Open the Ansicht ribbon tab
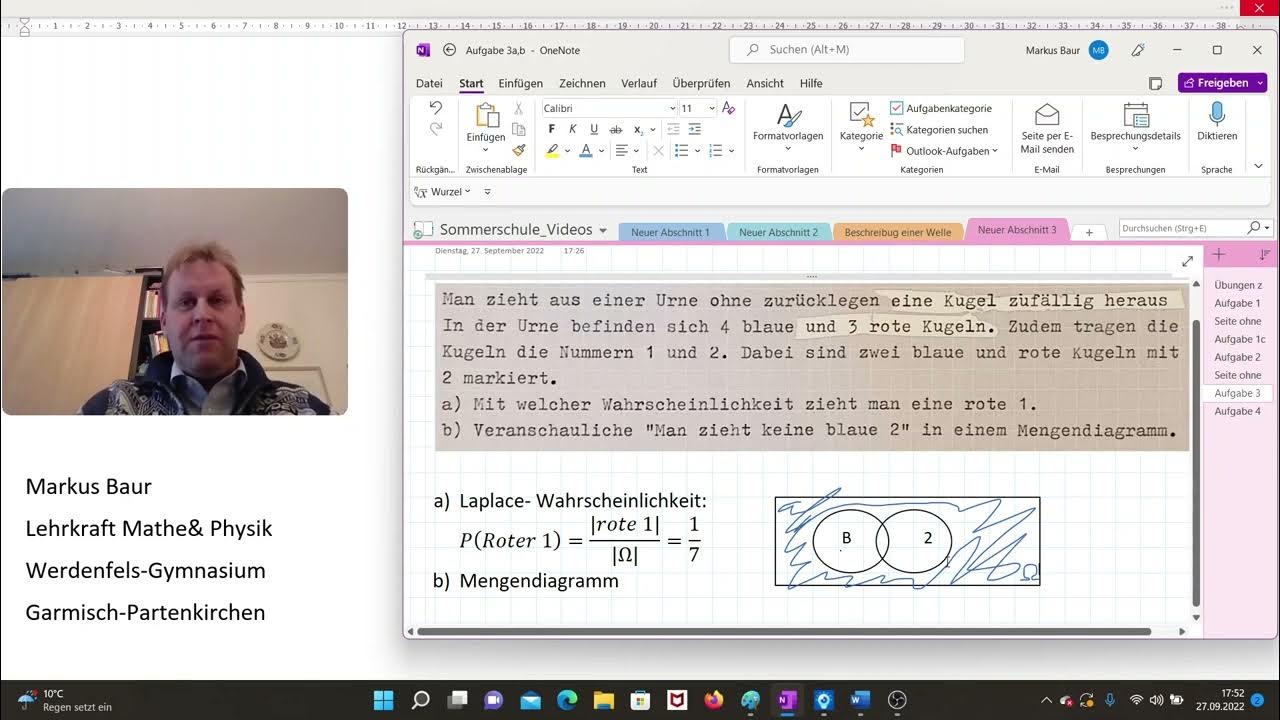1280x720 pixels. pos(765,83)
